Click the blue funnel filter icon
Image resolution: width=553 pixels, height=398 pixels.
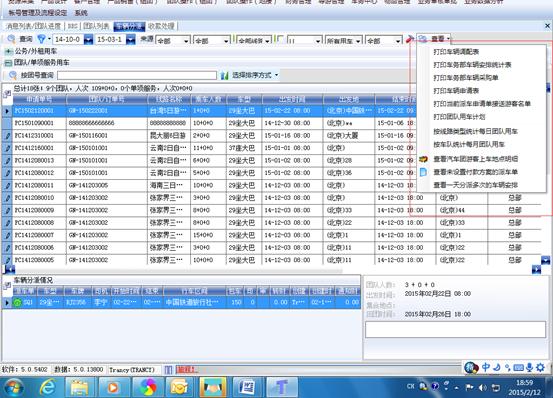pyautogui.click(x=42, y=39)
